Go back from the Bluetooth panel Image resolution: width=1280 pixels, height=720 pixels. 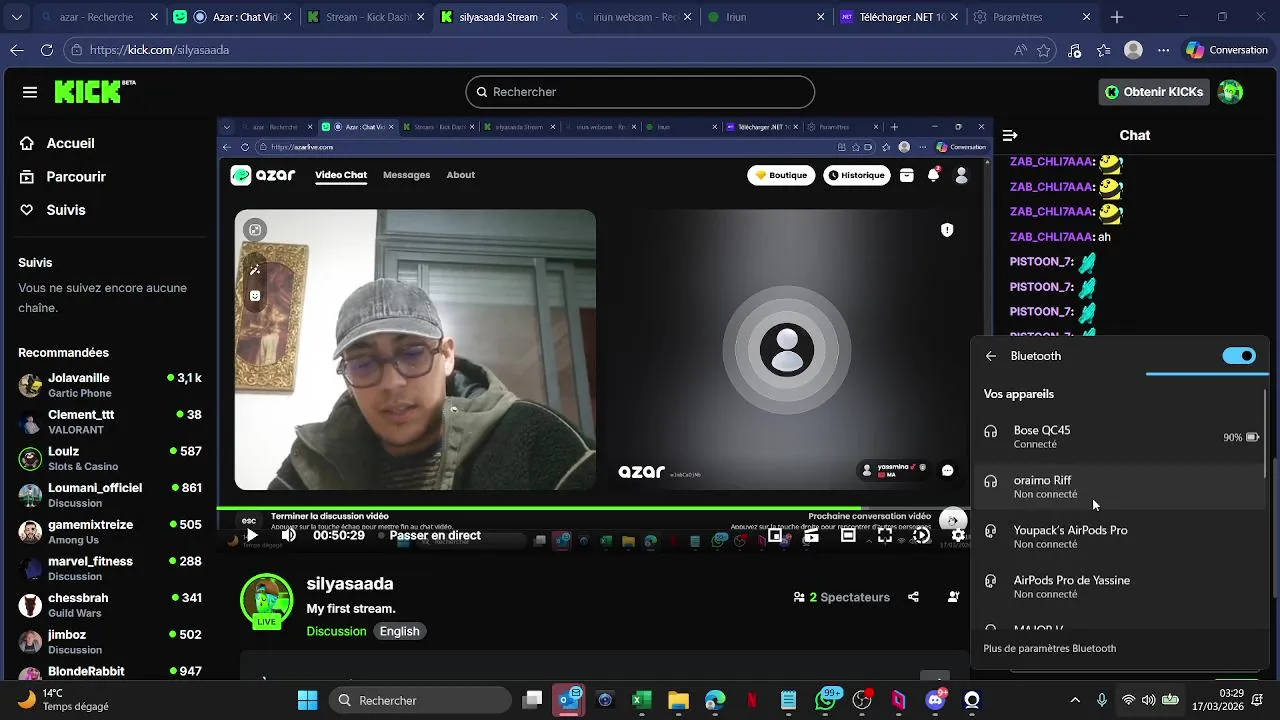[x=991, y=356]
